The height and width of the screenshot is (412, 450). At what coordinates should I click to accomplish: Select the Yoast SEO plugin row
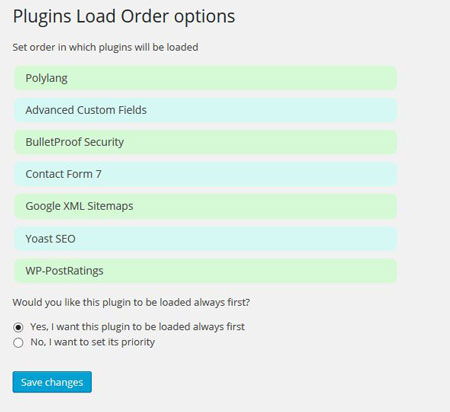pyautogui.click(x=205, y=239)
